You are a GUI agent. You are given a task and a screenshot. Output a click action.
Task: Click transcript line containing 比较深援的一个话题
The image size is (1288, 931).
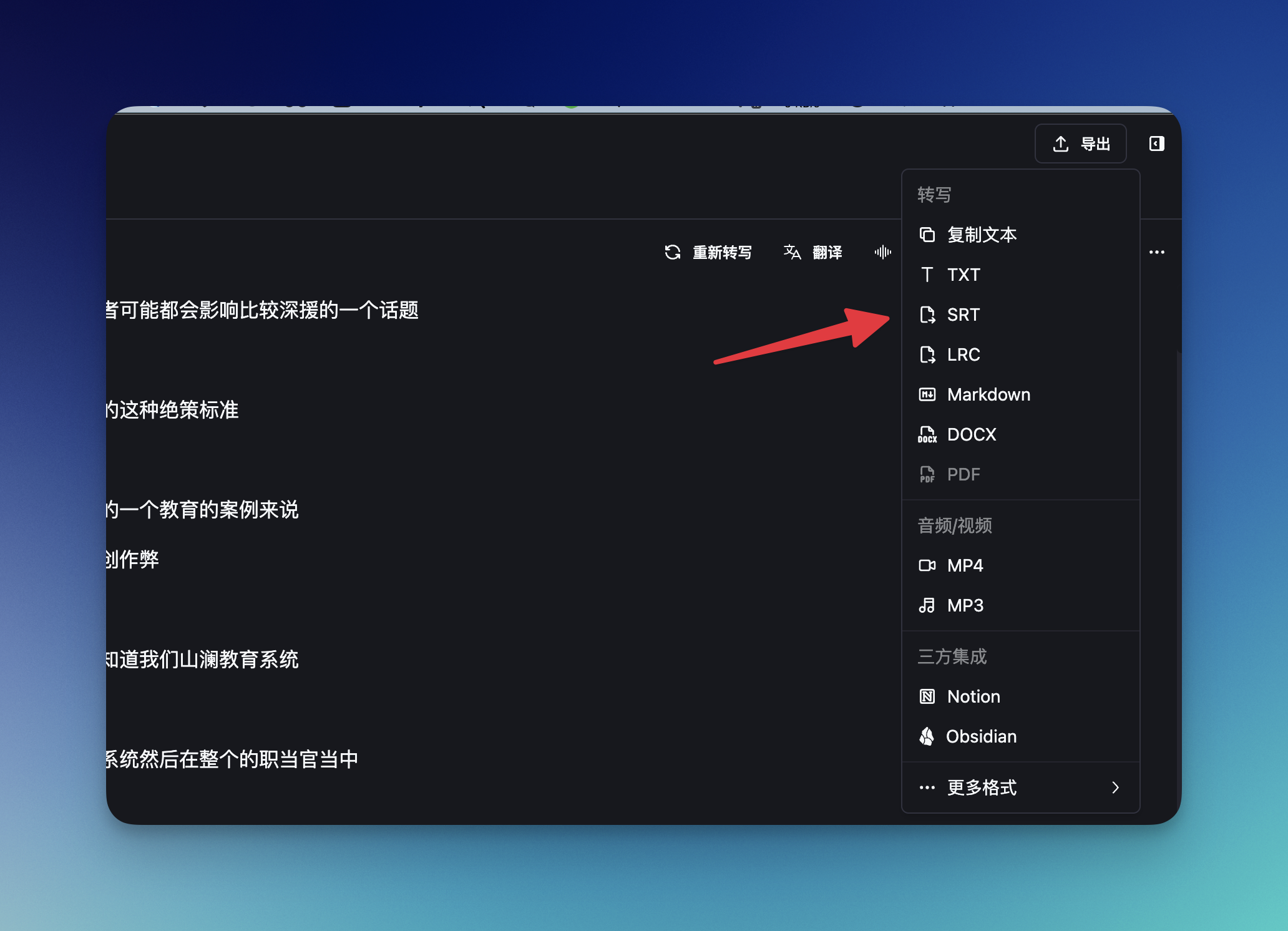[262, 310]
